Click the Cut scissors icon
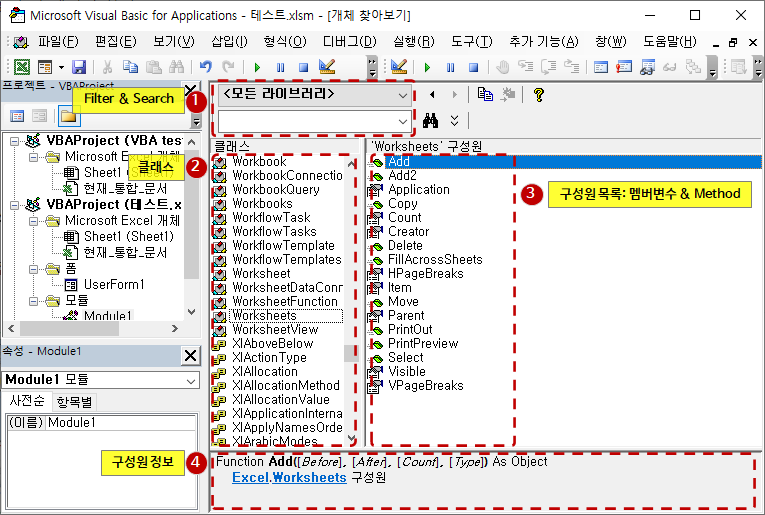The width and height of the screenshot is (765, 515). (x=107, y=66)
